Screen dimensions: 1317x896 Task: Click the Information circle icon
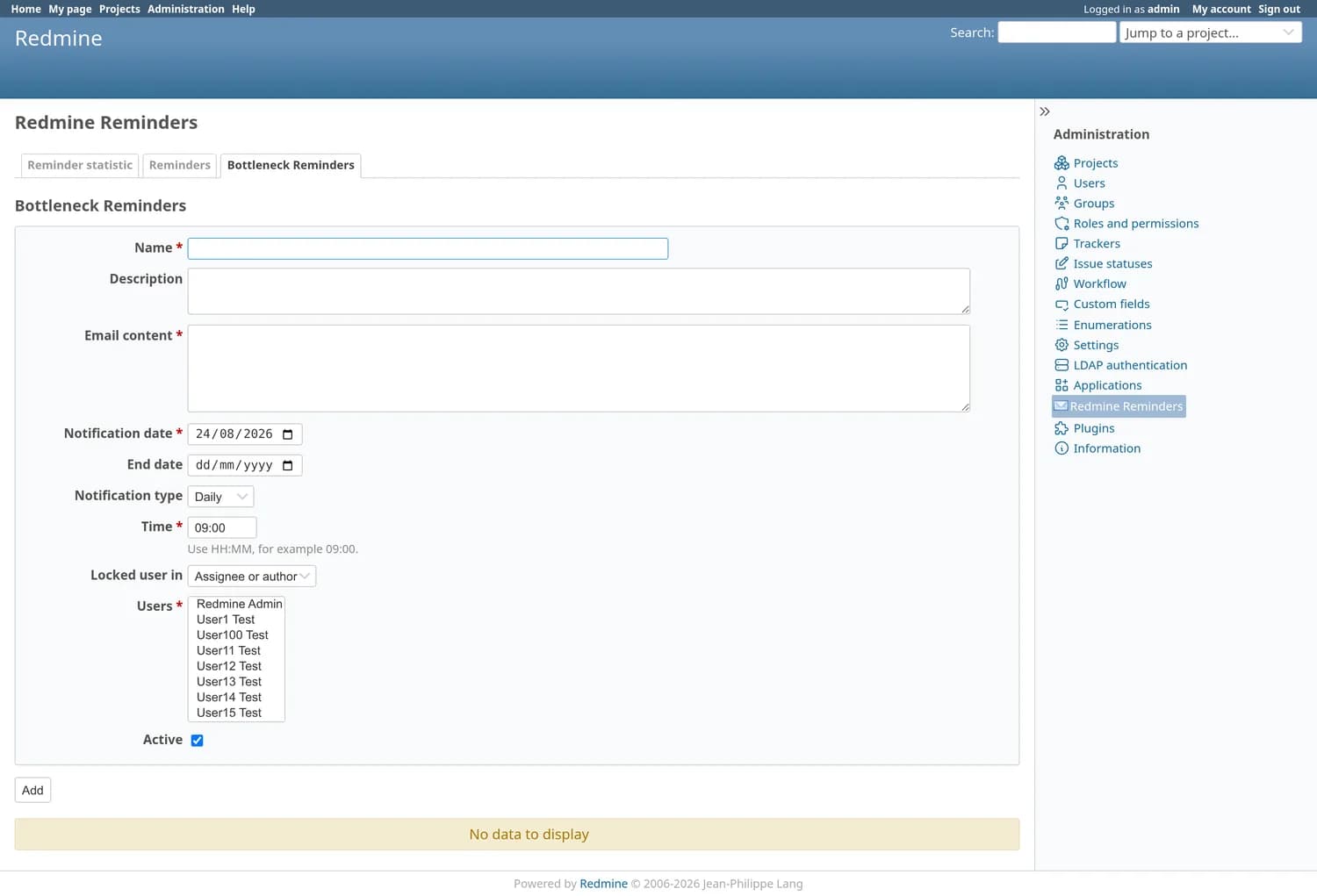tap(1062, 448)
